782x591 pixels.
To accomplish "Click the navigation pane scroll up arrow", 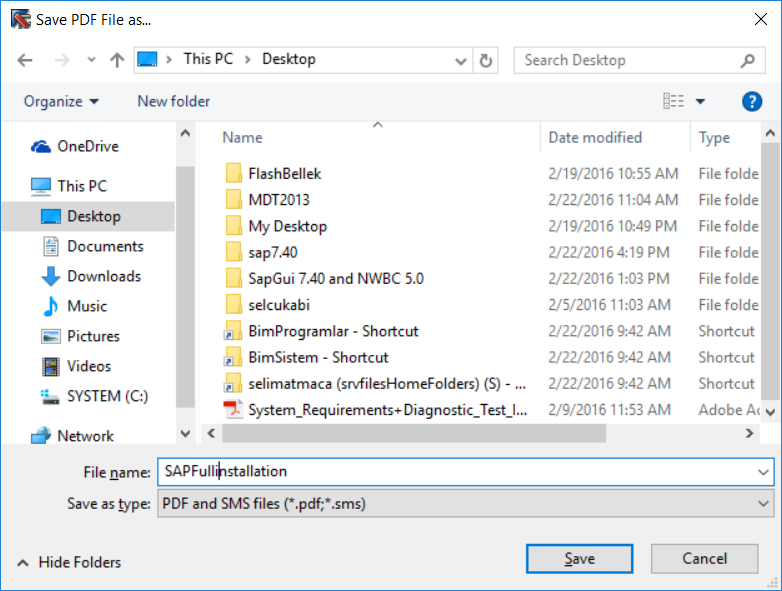I will tap(186, 133).
